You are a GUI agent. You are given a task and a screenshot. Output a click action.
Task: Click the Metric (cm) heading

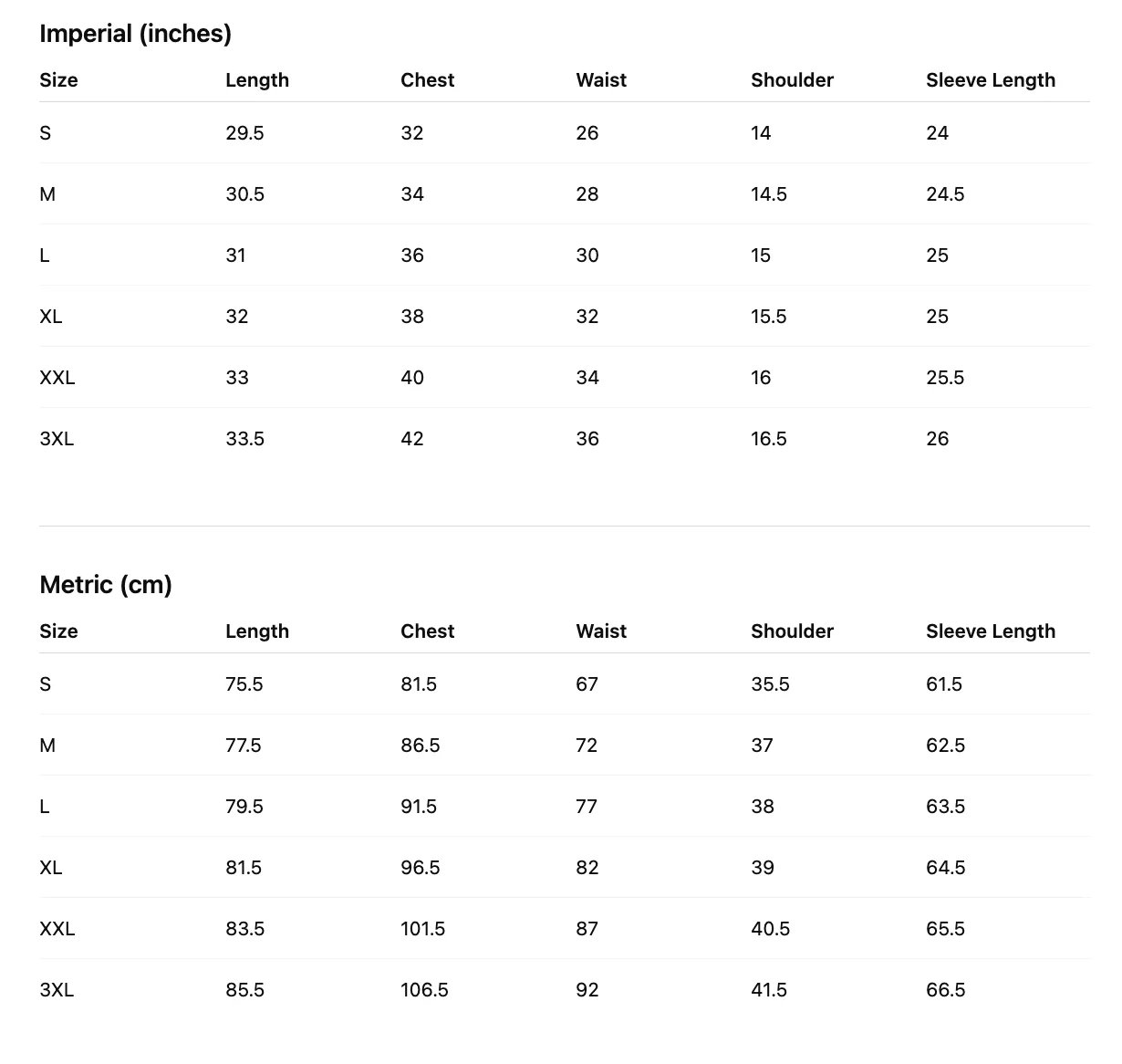click(106, 585)
